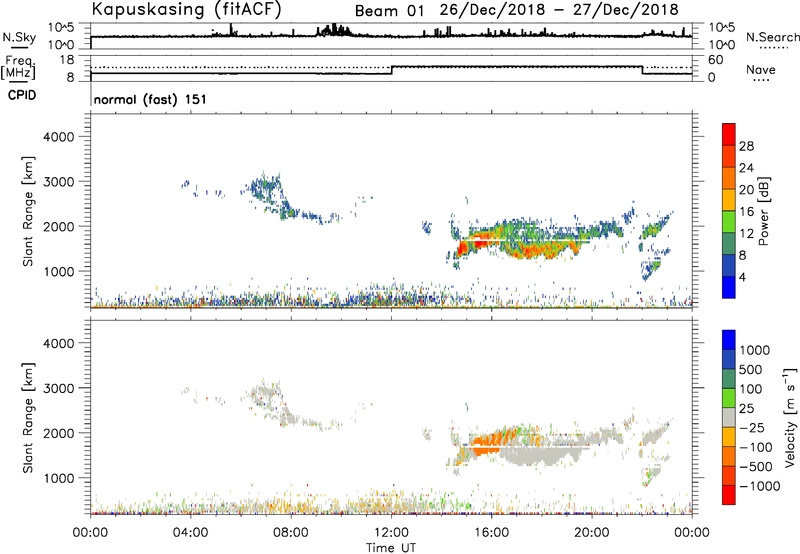Viewport: 800px width, 554px height.
Task: Click the '60' Nave axis tick label
Action: (716, 60)
